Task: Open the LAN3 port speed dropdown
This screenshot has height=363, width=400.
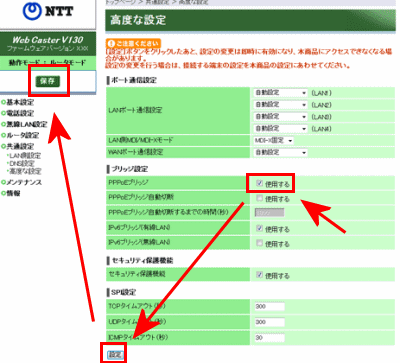Action: 280,117
